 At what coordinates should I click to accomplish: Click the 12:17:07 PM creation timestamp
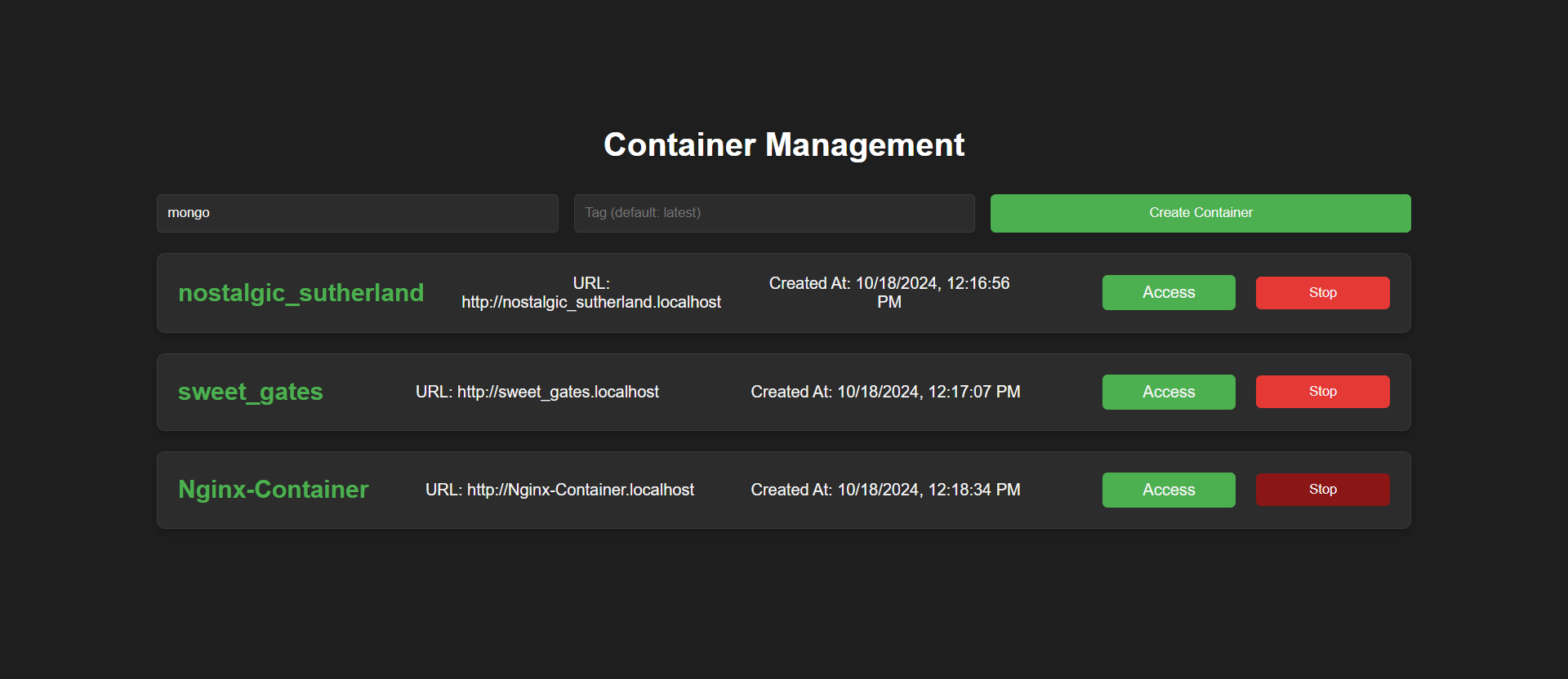coord(974,392)
